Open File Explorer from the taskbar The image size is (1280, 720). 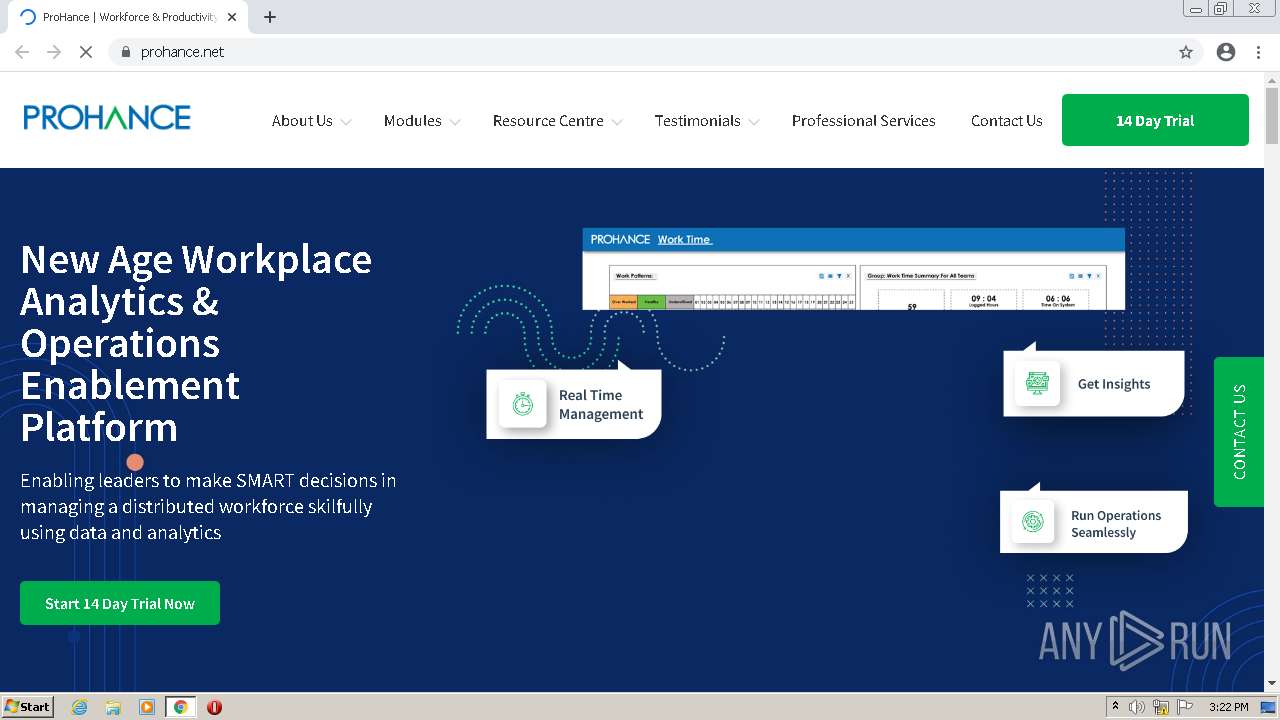point(113,707)
